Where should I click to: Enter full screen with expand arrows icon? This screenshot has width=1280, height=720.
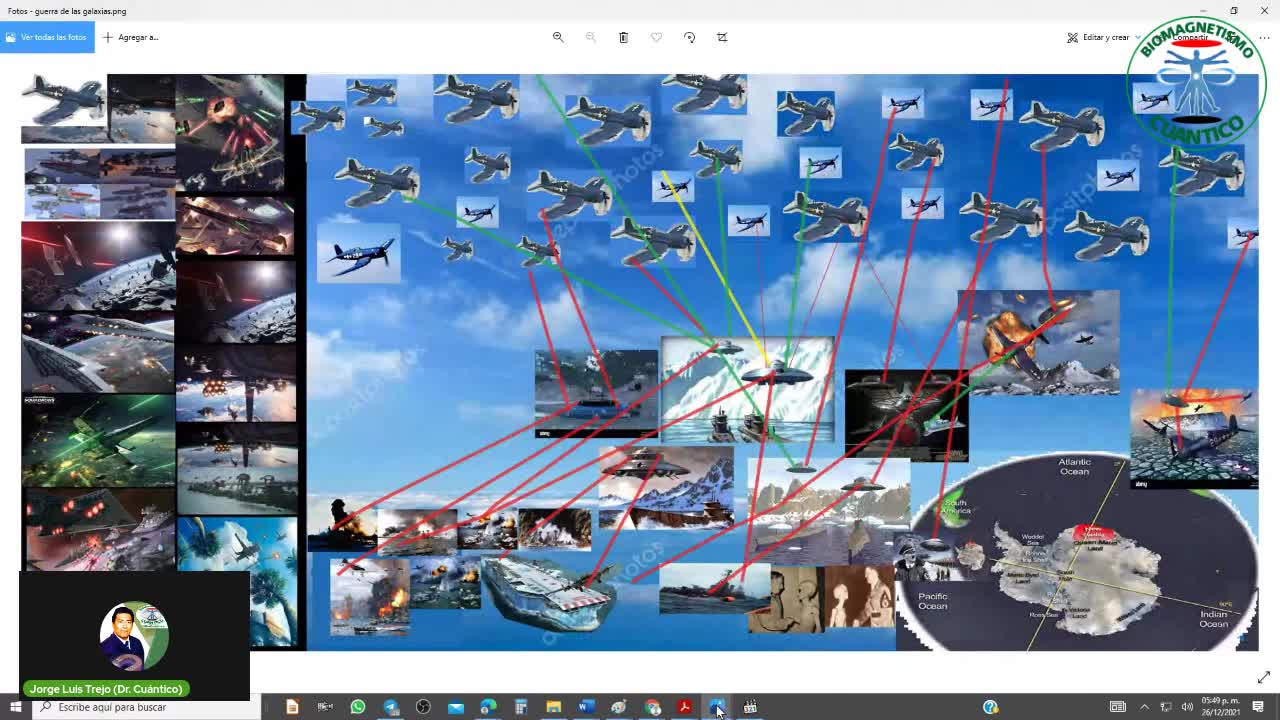(1263, 677)
